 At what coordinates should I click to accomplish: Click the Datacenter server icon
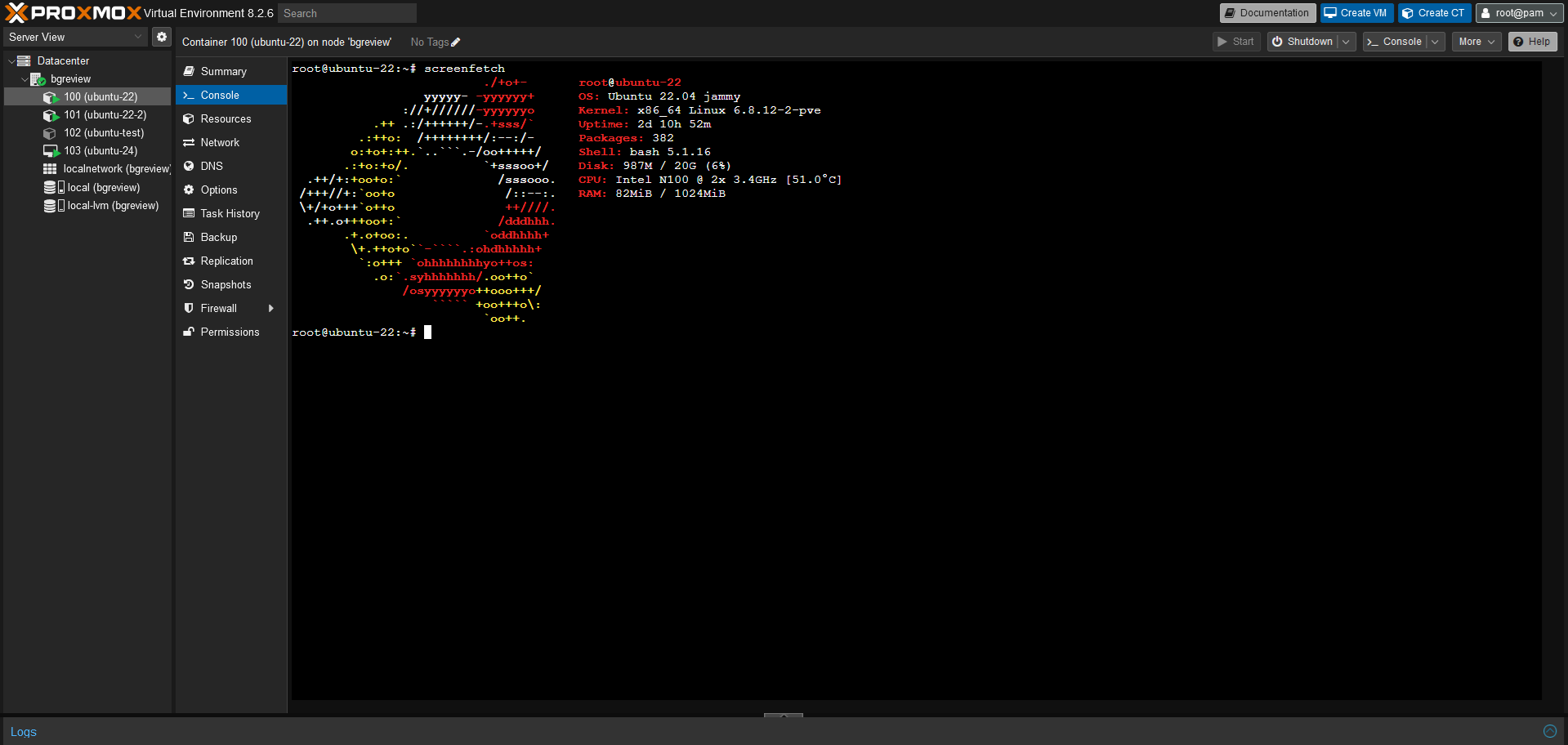pos(25,60)
